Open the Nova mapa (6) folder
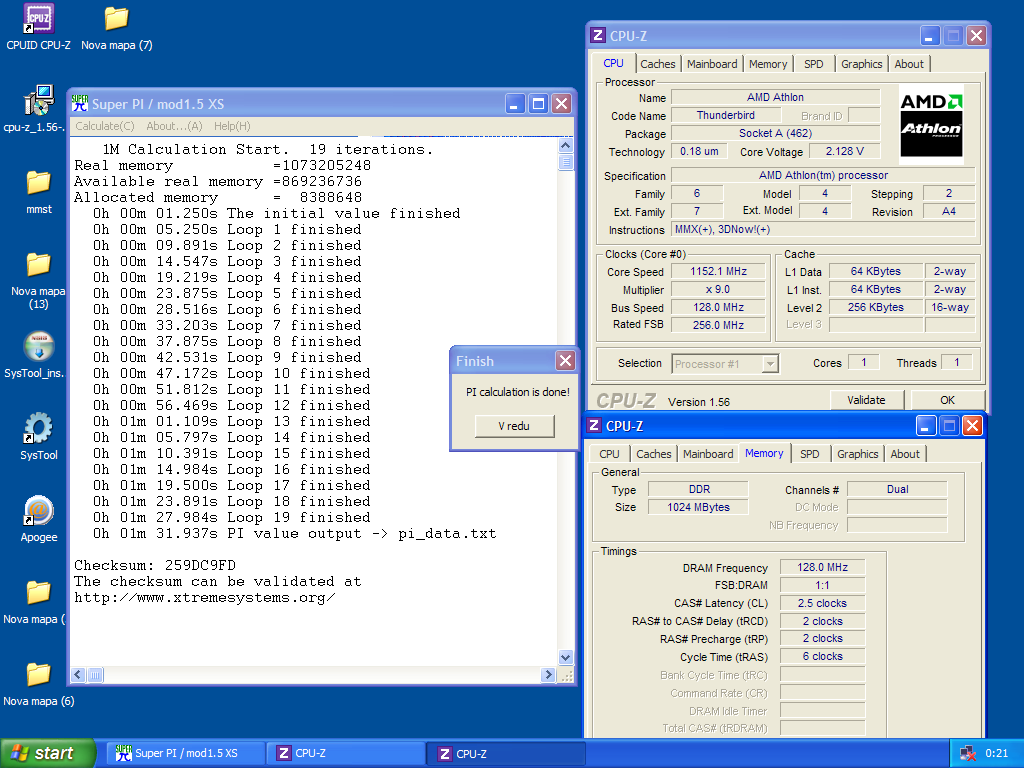This screenshot has width=1024, height=768. coord(39,682)
